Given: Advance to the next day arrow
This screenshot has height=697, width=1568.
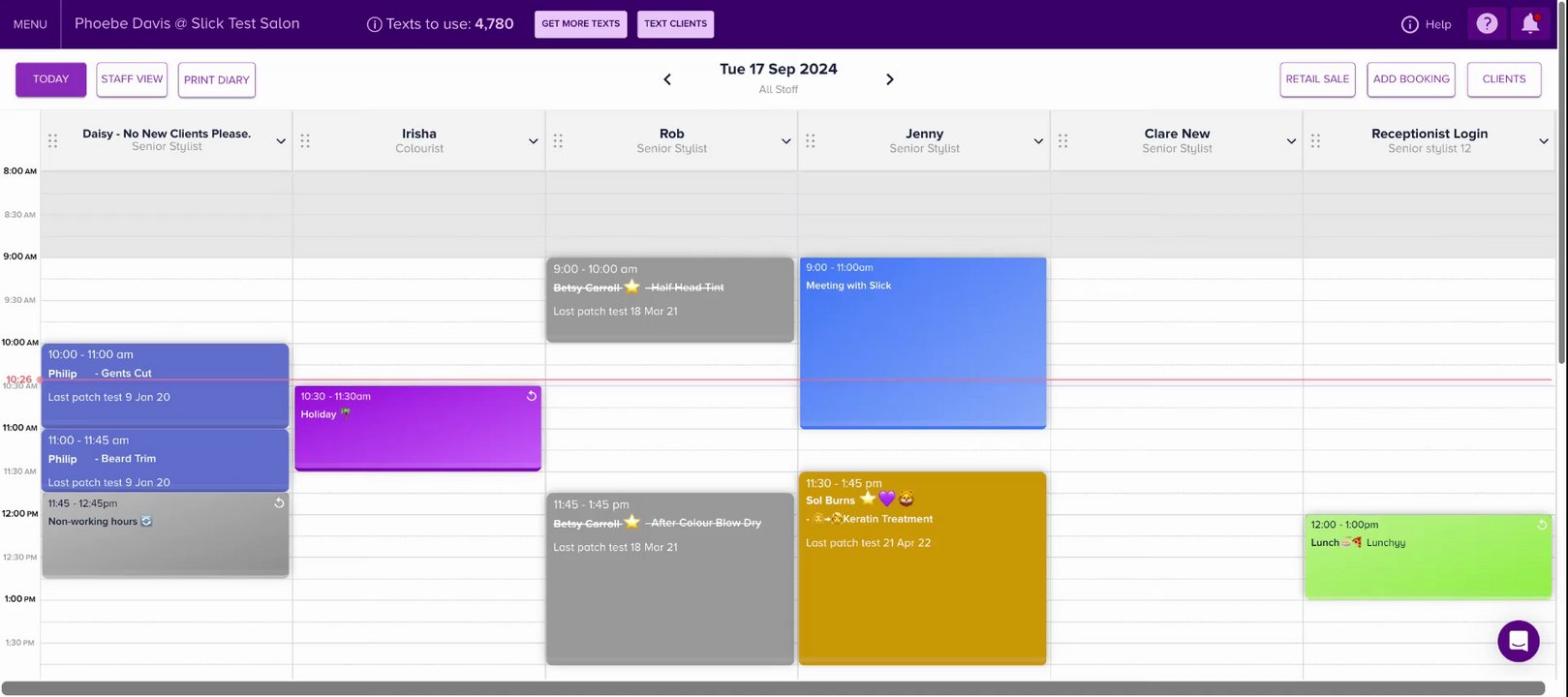Looking at the screenshot, I should coord(890,79).
